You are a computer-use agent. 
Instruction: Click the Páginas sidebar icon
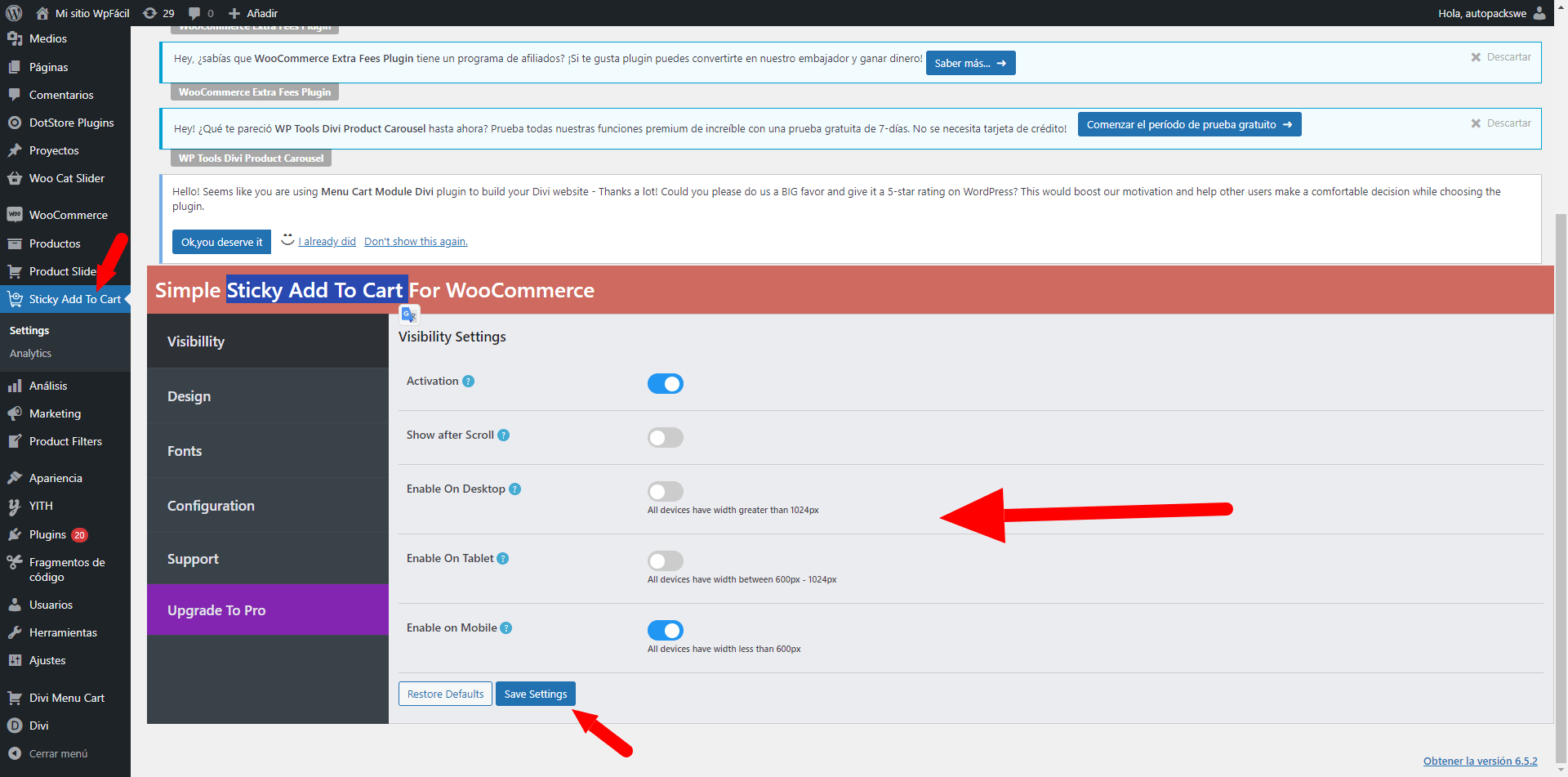tap(15, 67)
